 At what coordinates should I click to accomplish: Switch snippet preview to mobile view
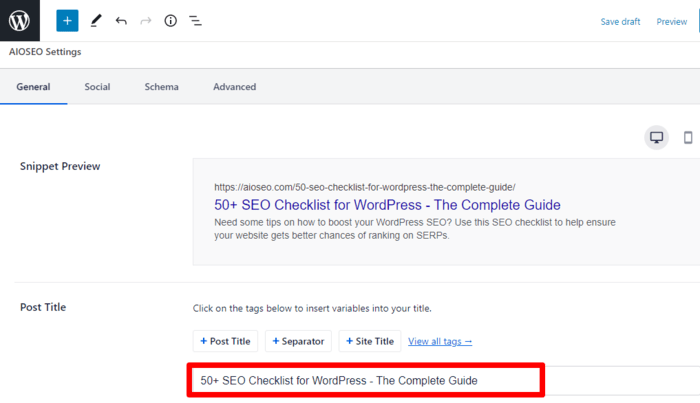tap(688, 137)
